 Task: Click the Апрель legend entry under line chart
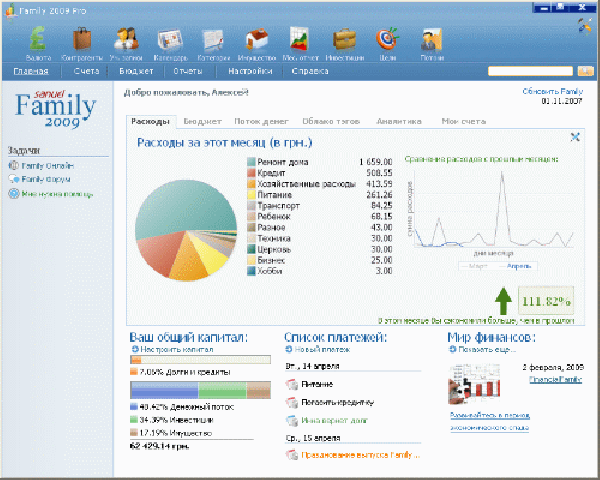pos(515,266)
